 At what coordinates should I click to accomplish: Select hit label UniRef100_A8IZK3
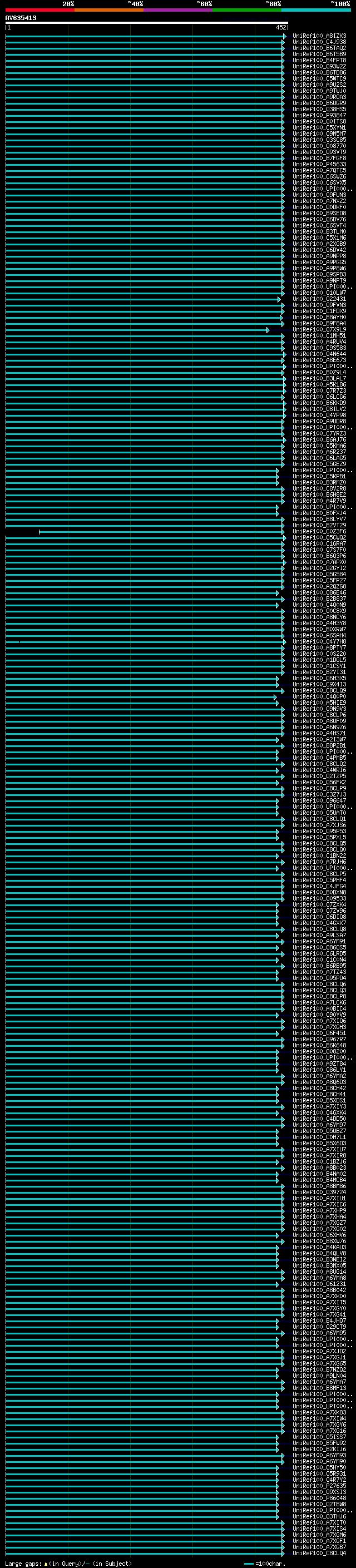(319, 36)
